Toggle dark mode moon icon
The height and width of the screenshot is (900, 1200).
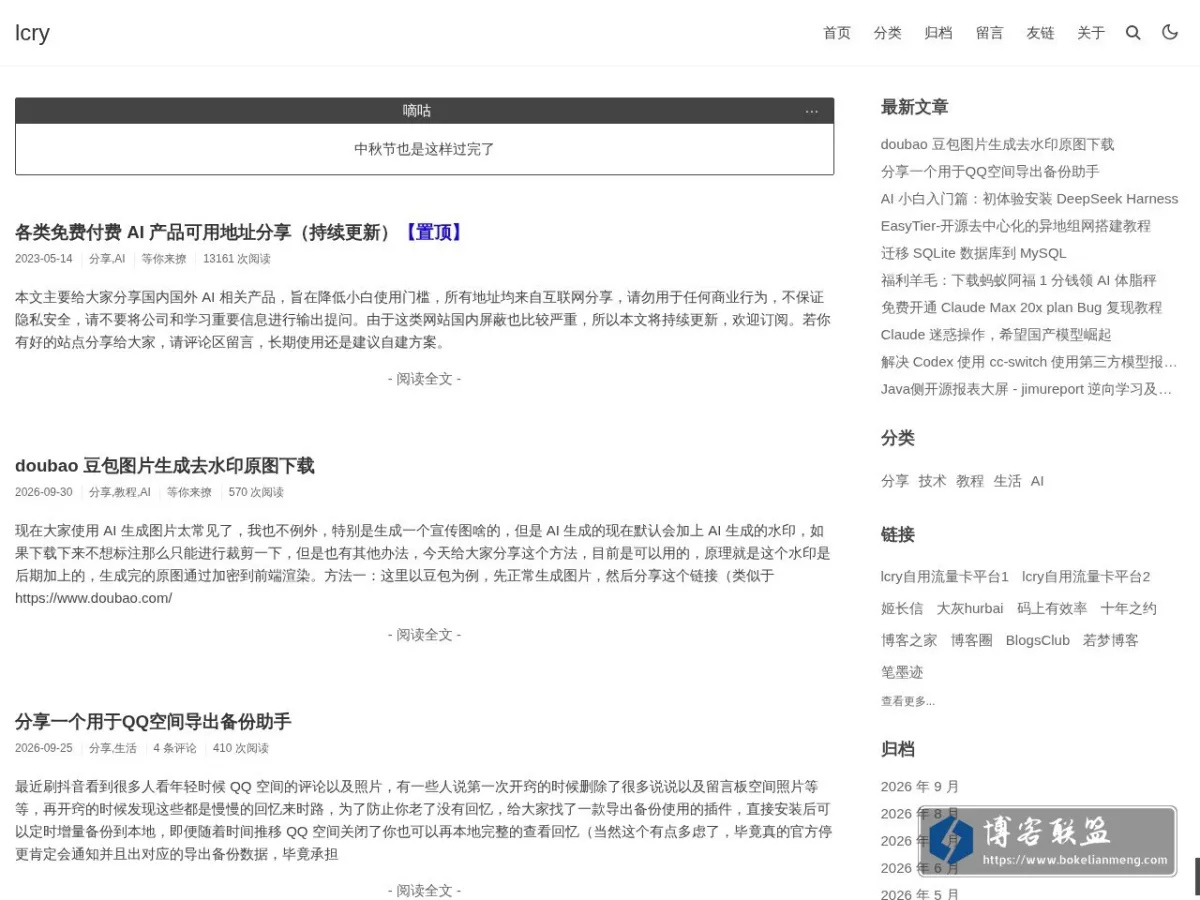click(1170, 33)
